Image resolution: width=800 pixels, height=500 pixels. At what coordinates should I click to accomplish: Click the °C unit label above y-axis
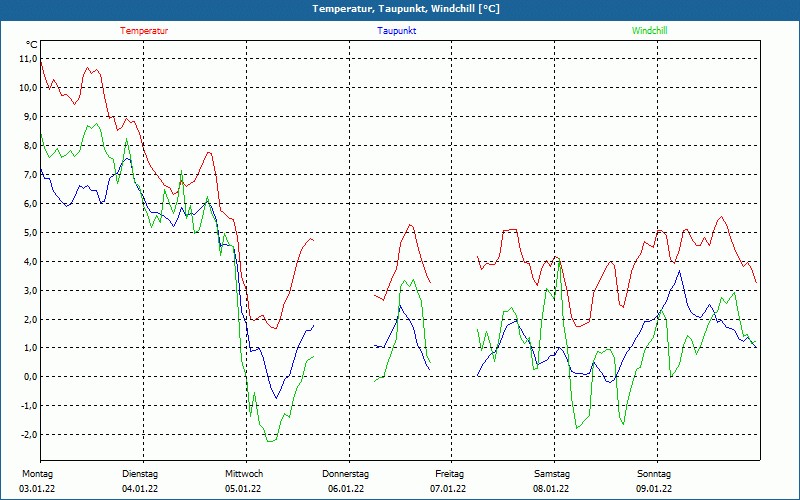tap(32, 45)
